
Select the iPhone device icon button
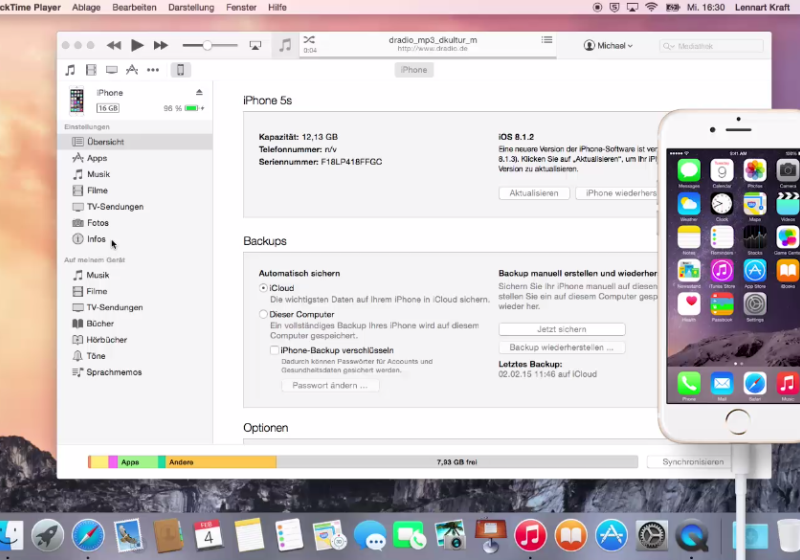click(181, 70)
